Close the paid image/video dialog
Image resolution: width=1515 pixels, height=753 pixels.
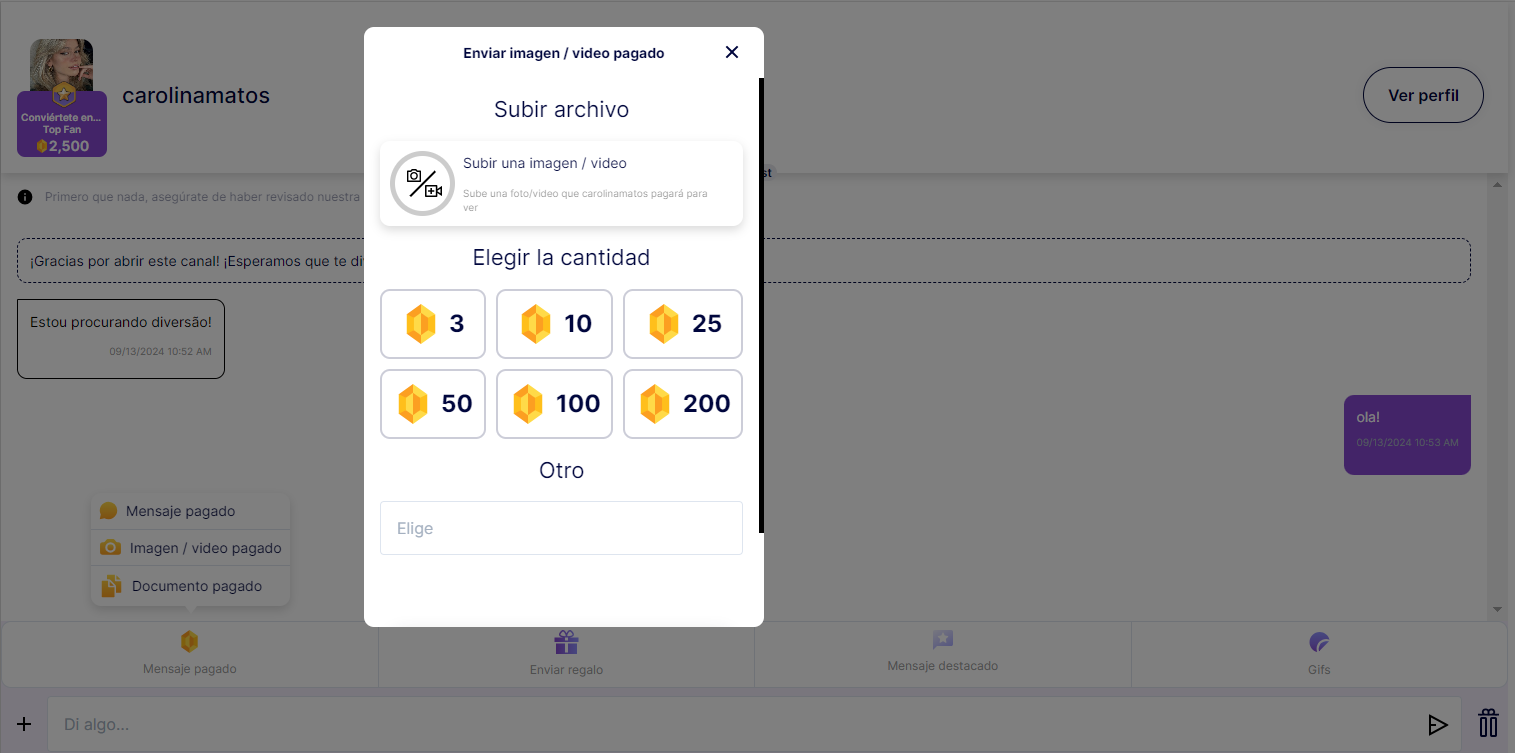tap(732, 52)
